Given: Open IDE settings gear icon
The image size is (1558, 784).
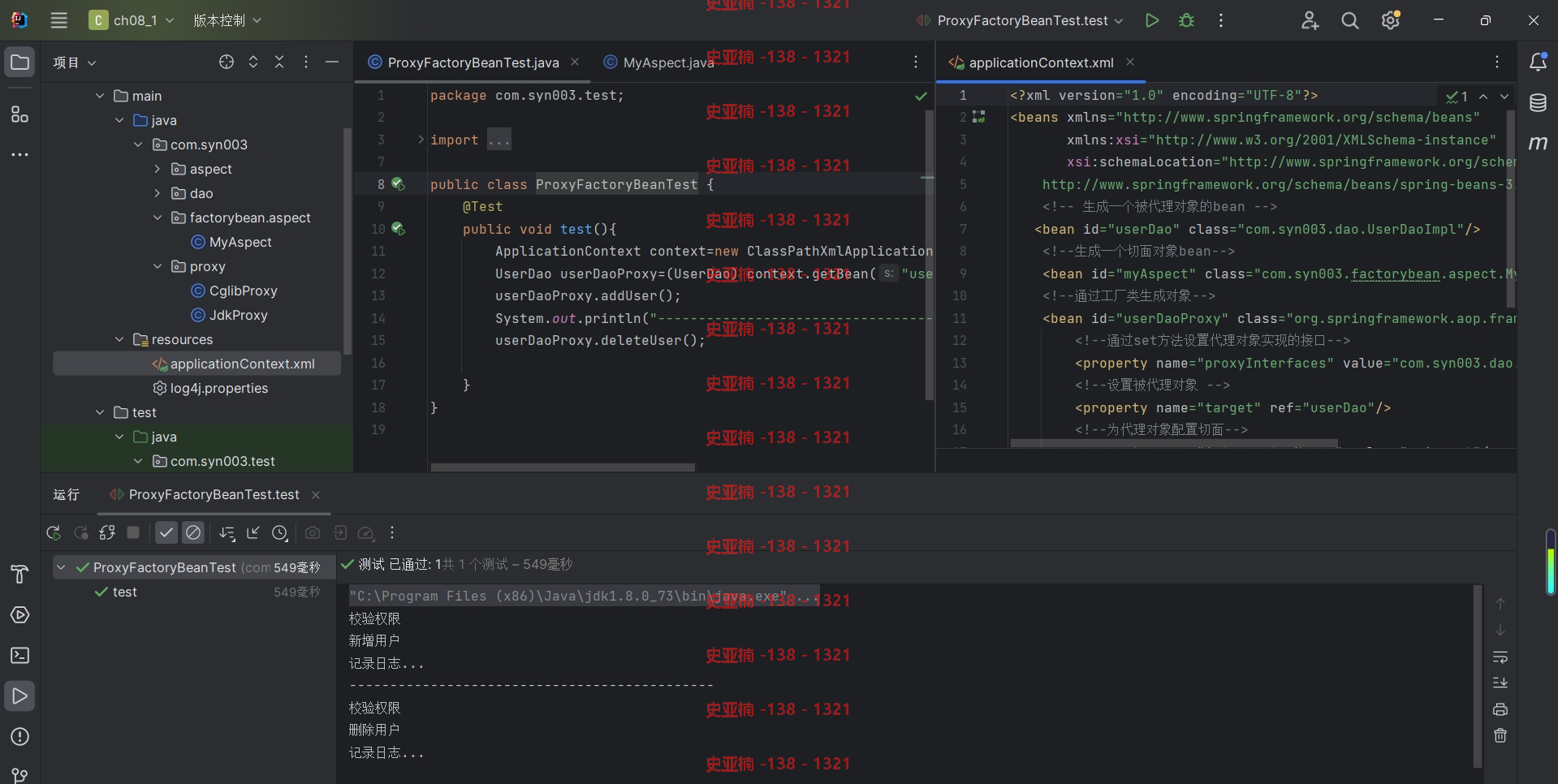Looking at the screenshot, I should click(1391, 20).
